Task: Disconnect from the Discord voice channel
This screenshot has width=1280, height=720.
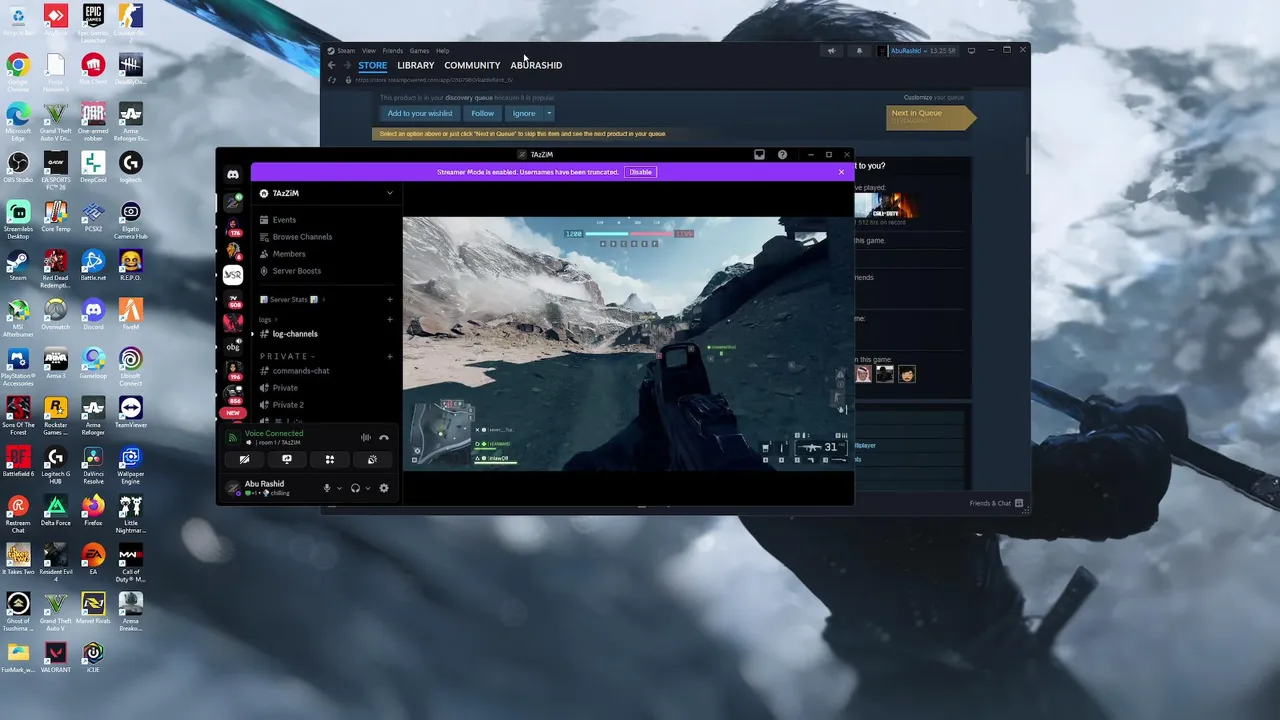Action: click(384, 437)
